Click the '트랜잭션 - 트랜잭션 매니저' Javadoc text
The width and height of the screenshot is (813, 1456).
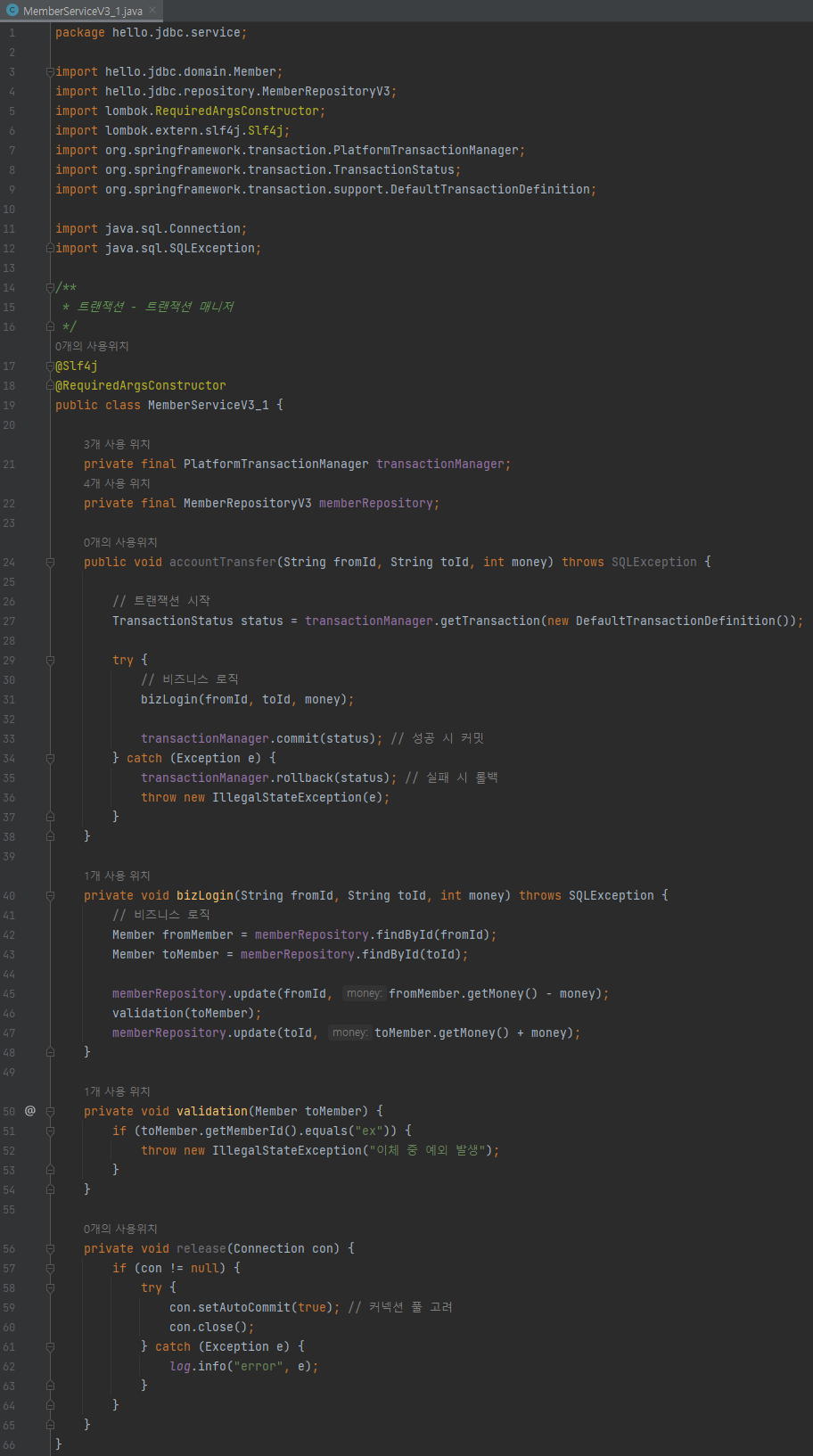click(x=155, y=307)
